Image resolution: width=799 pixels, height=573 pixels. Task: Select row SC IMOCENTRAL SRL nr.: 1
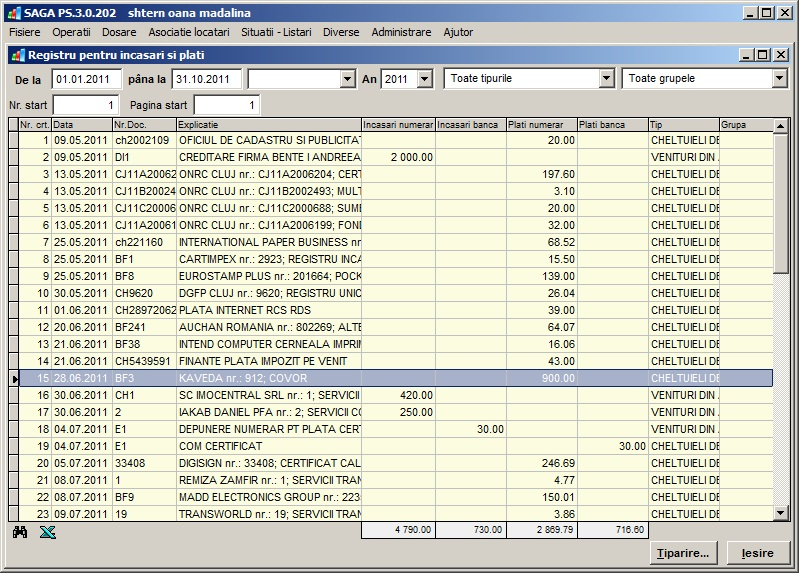(396, 395)
